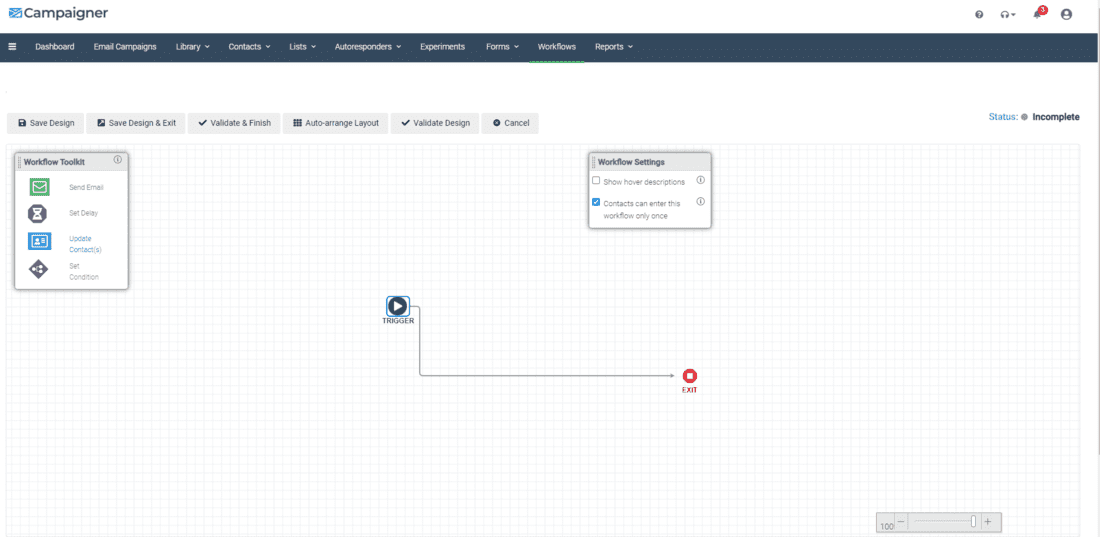
Task: Click the red EXIT stop node
Action: click(690, 375)
